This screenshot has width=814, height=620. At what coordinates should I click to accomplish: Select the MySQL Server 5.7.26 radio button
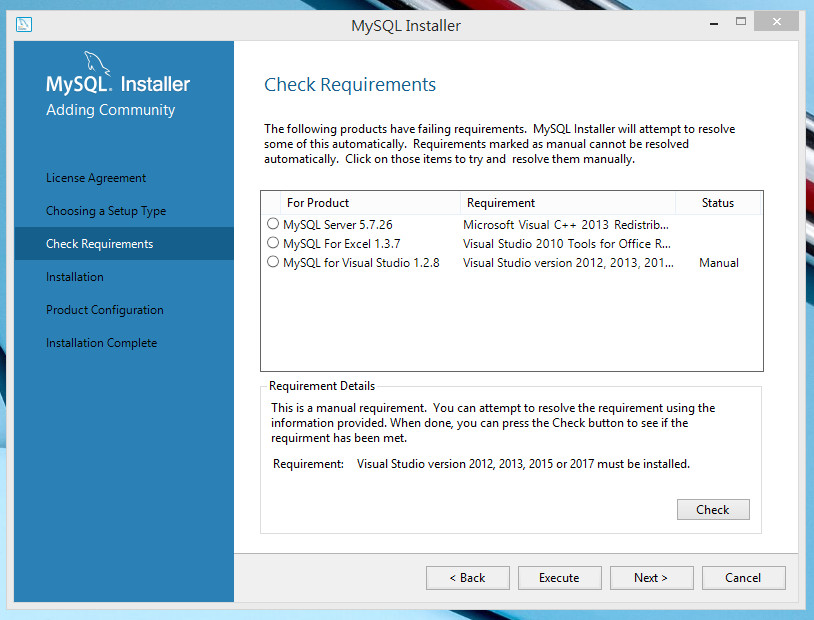pyautogui.click(x=273, y=224)
